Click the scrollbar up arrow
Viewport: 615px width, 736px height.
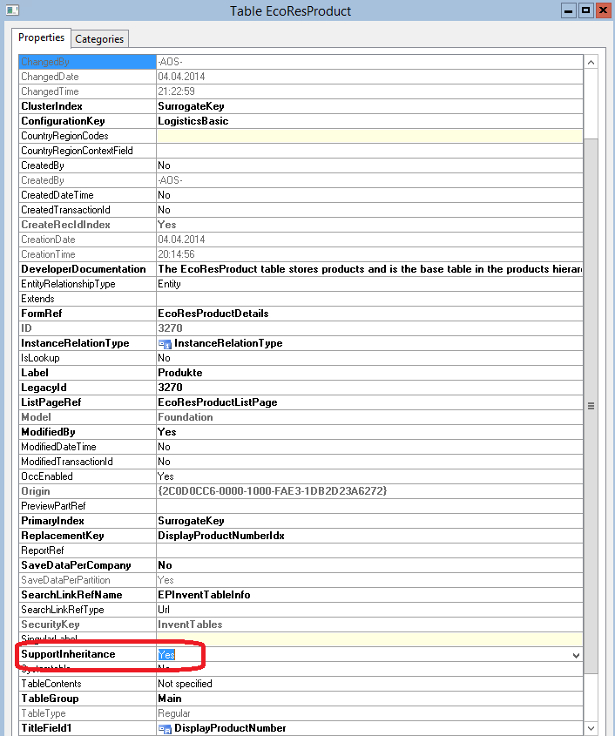591,62
